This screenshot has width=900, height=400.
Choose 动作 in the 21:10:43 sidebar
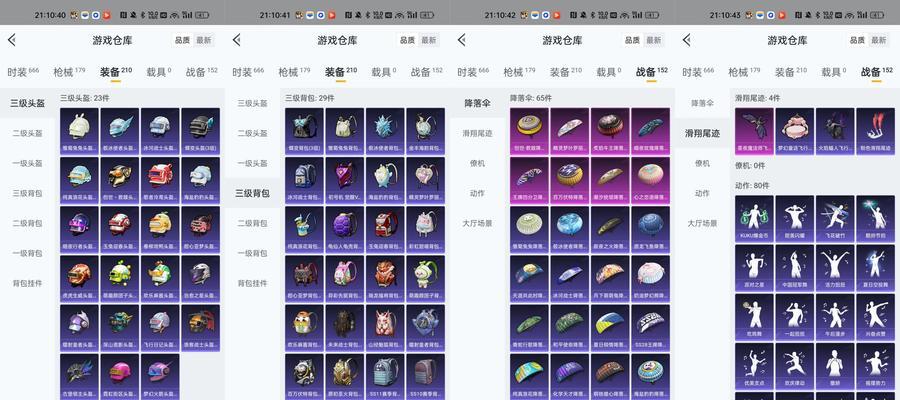click(703, 193)
